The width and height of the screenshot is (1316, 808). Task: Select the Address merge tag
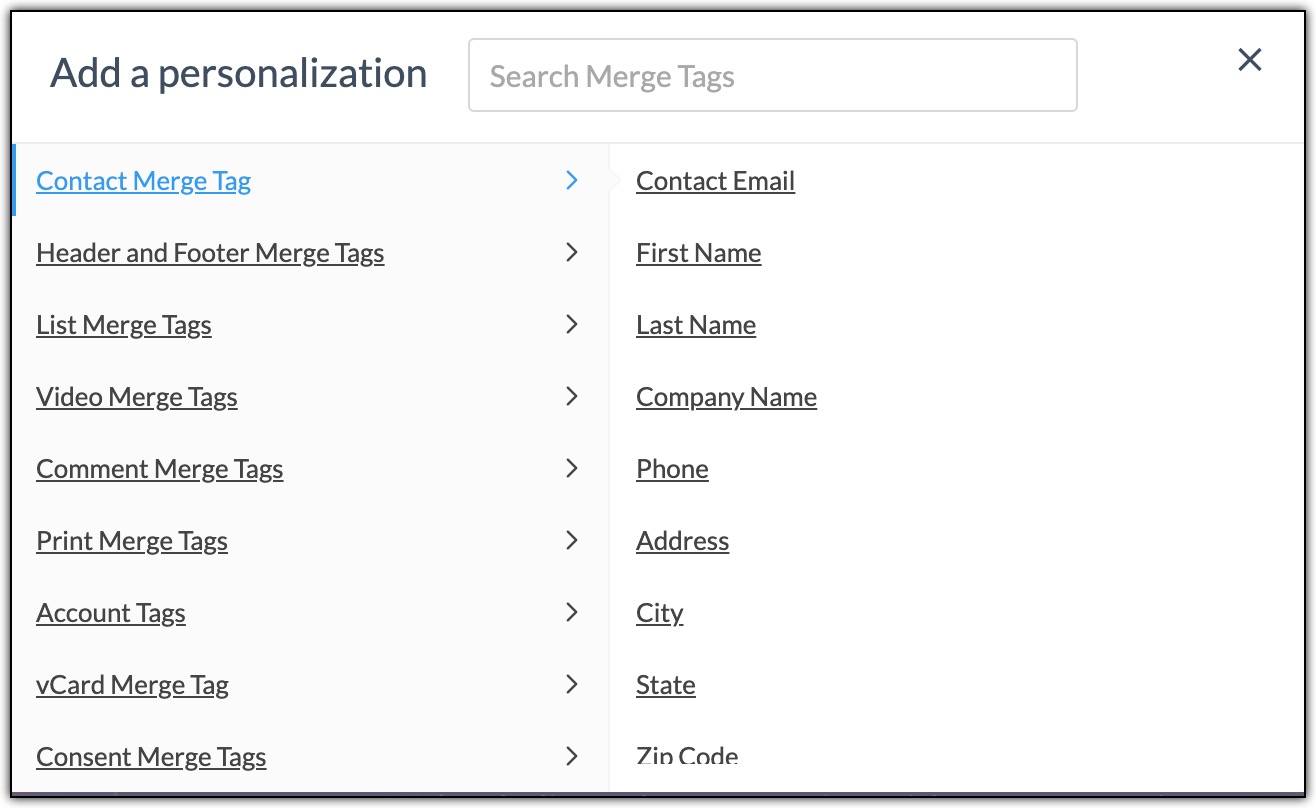pyautogui.click(x=682, y=541)
